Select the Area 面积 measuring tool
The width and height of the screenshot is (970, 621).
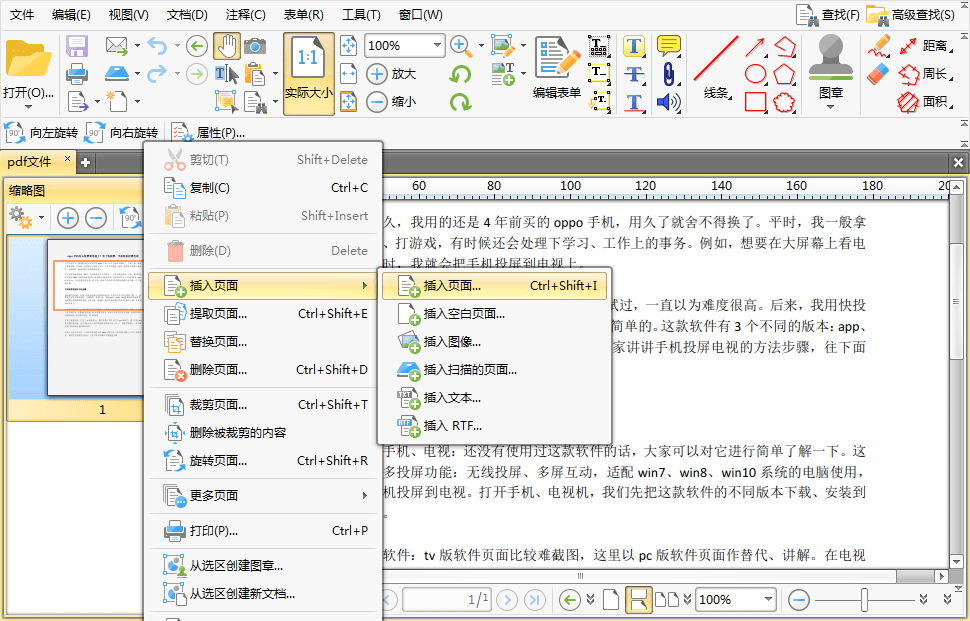[x=924, y=101]
